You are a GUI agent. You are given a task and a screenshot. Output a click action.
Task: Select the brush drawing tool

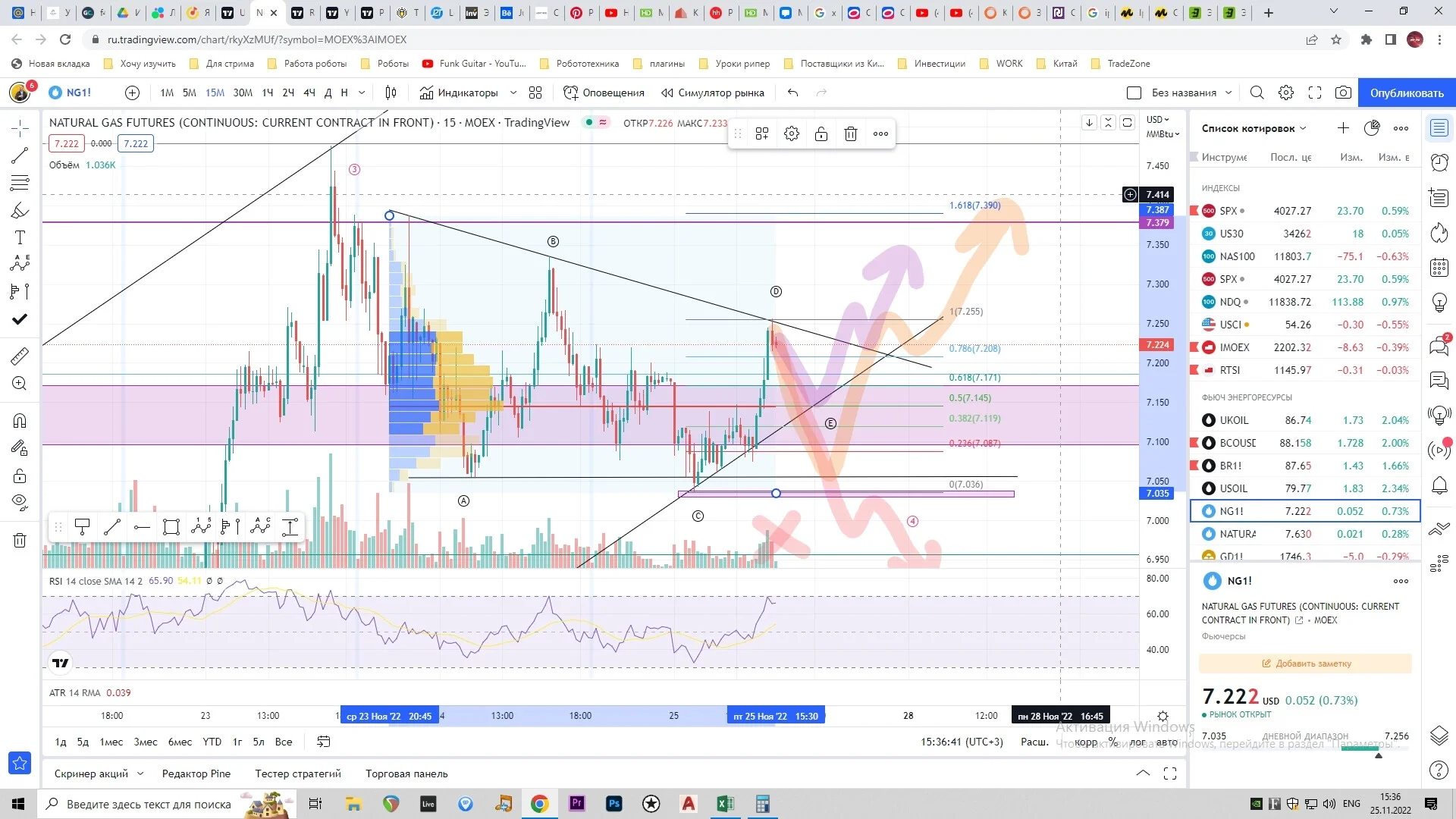click(20, 210)
